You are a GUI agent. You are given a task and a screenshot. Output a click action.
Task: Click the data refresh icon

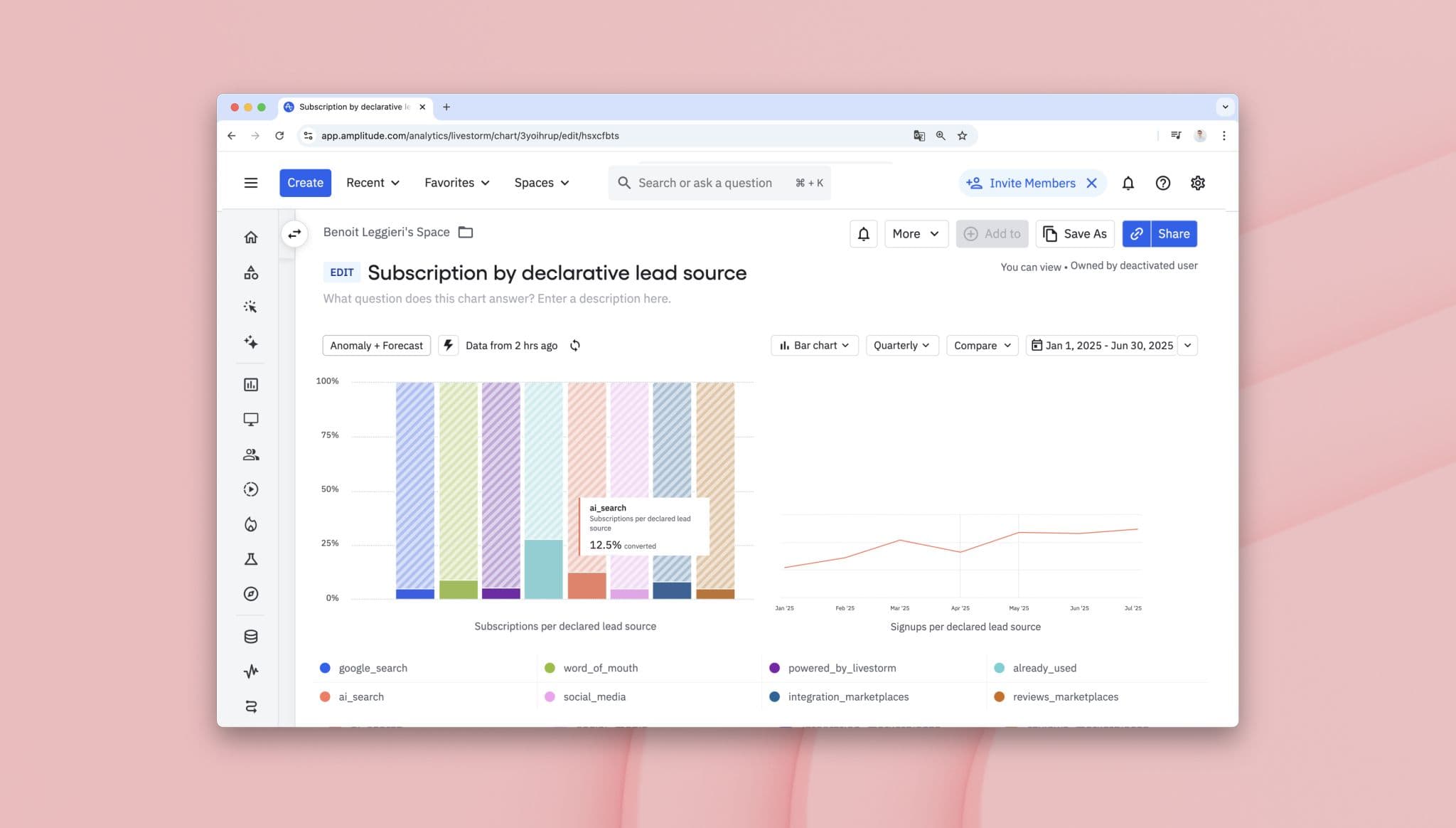click(574, 346)
